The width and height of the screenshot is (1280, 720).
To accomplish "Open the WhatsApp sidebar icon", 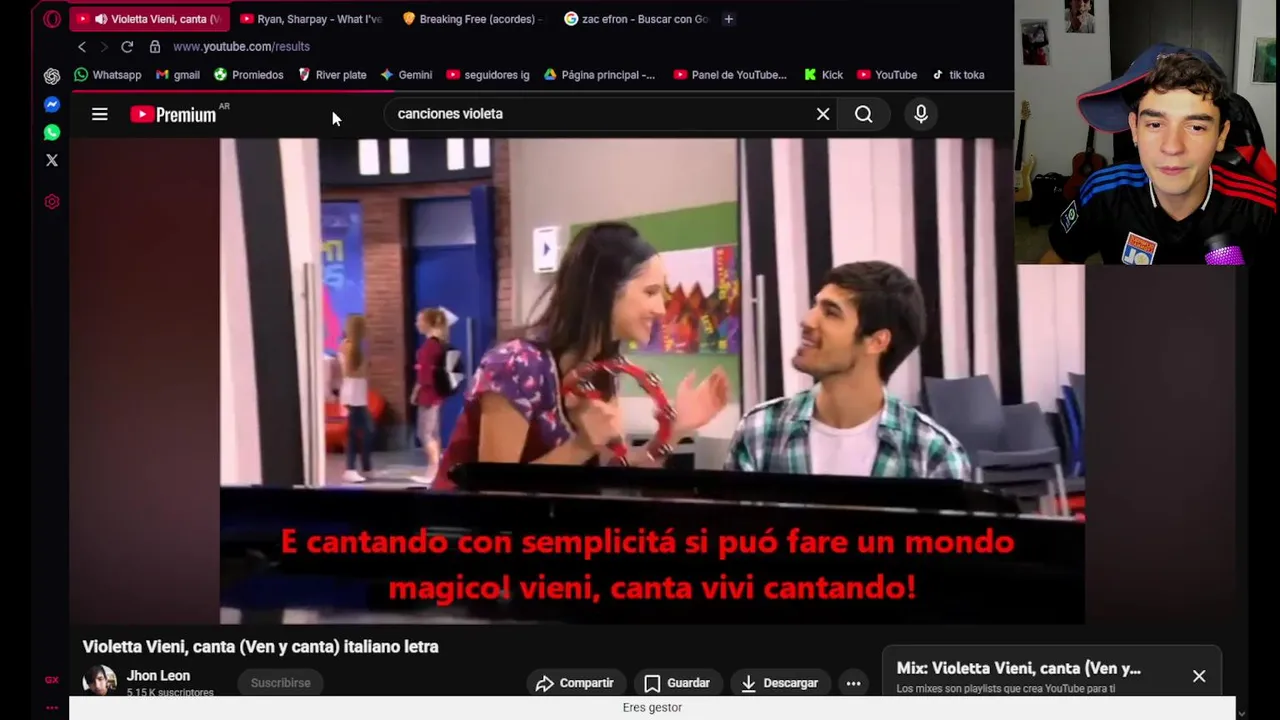I will pyautogui.click(x=52, y=132).
